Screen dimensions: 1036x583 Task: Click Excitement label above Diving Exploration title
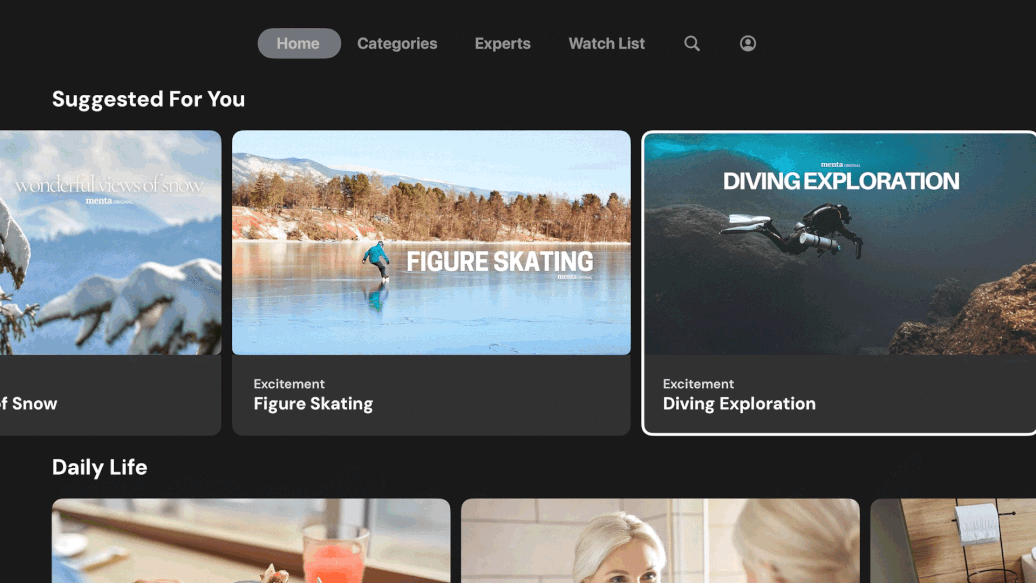tap(698, 384)
